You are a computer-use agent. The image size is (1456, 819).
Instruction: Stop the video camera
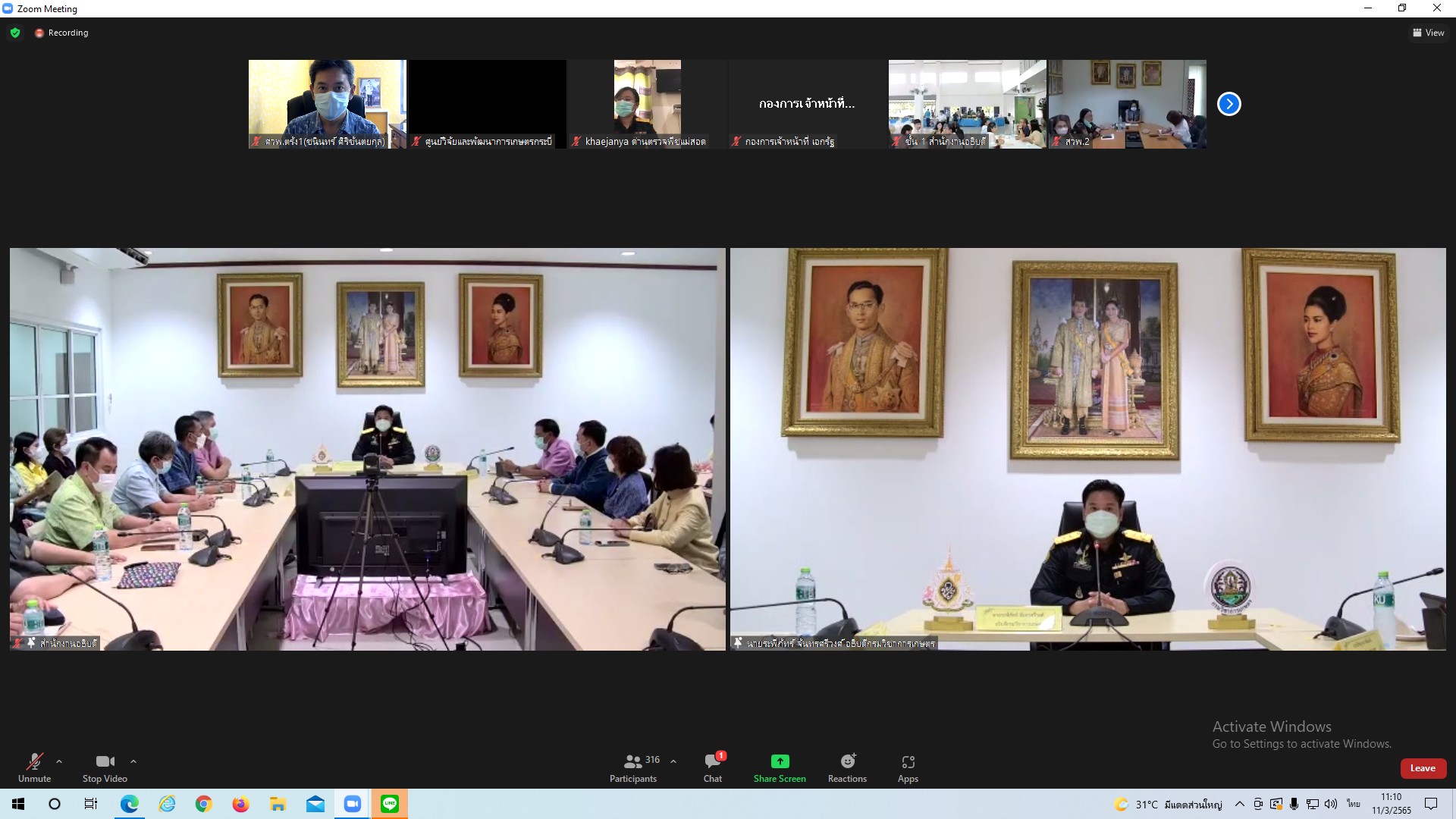tap(105, 767)
